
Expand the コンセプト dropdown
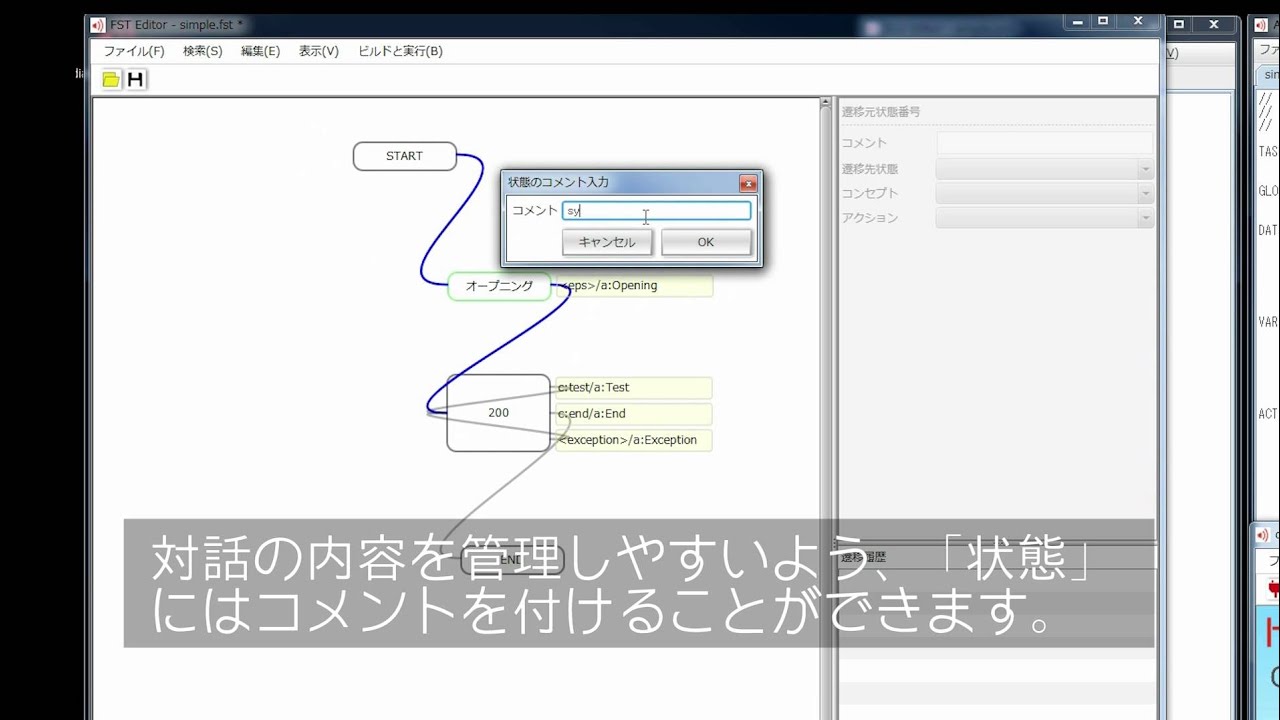click(x=1146, y=193)
